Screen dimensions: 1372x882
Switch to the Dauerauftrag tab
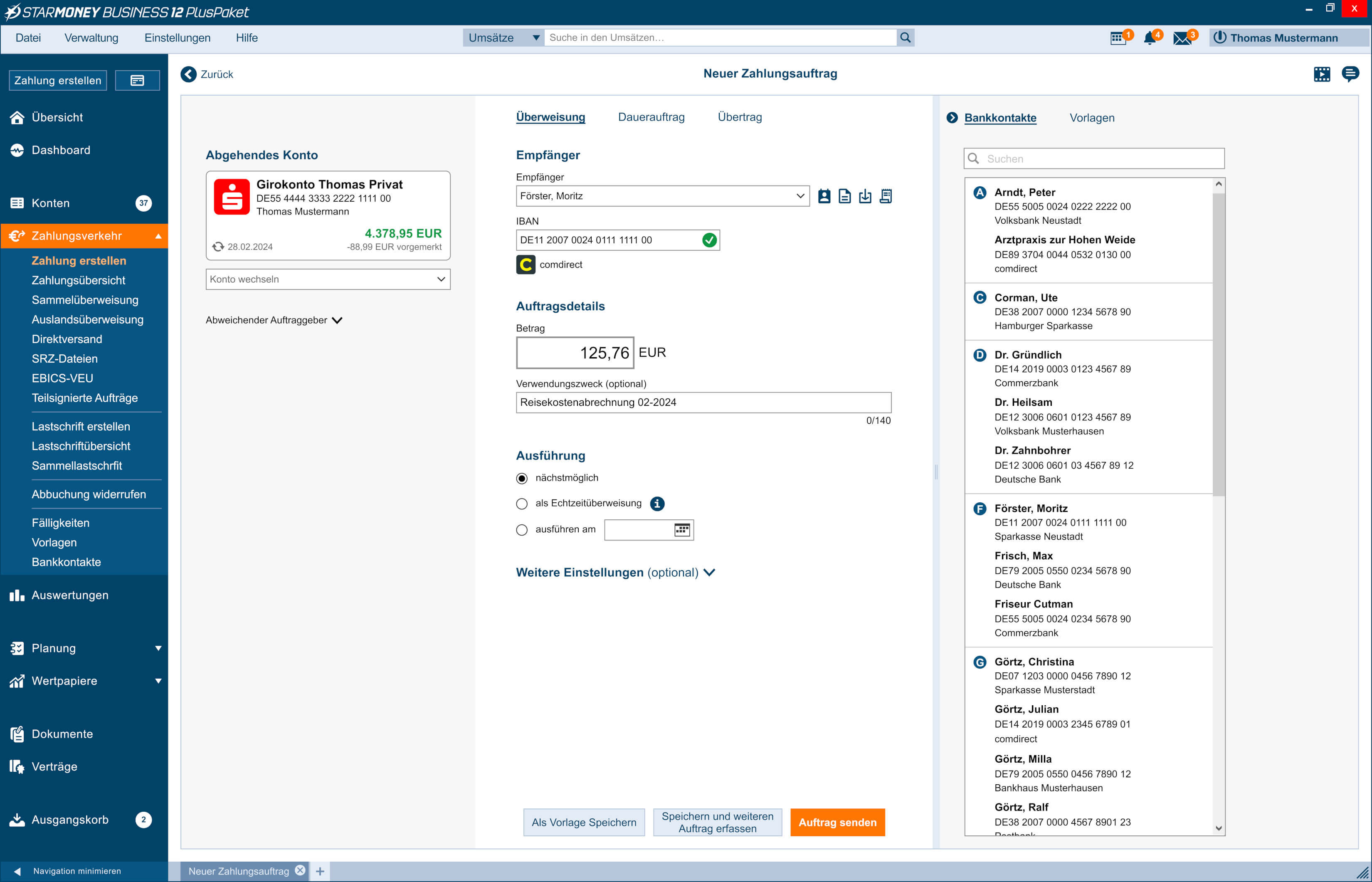[x=651, y=117]
